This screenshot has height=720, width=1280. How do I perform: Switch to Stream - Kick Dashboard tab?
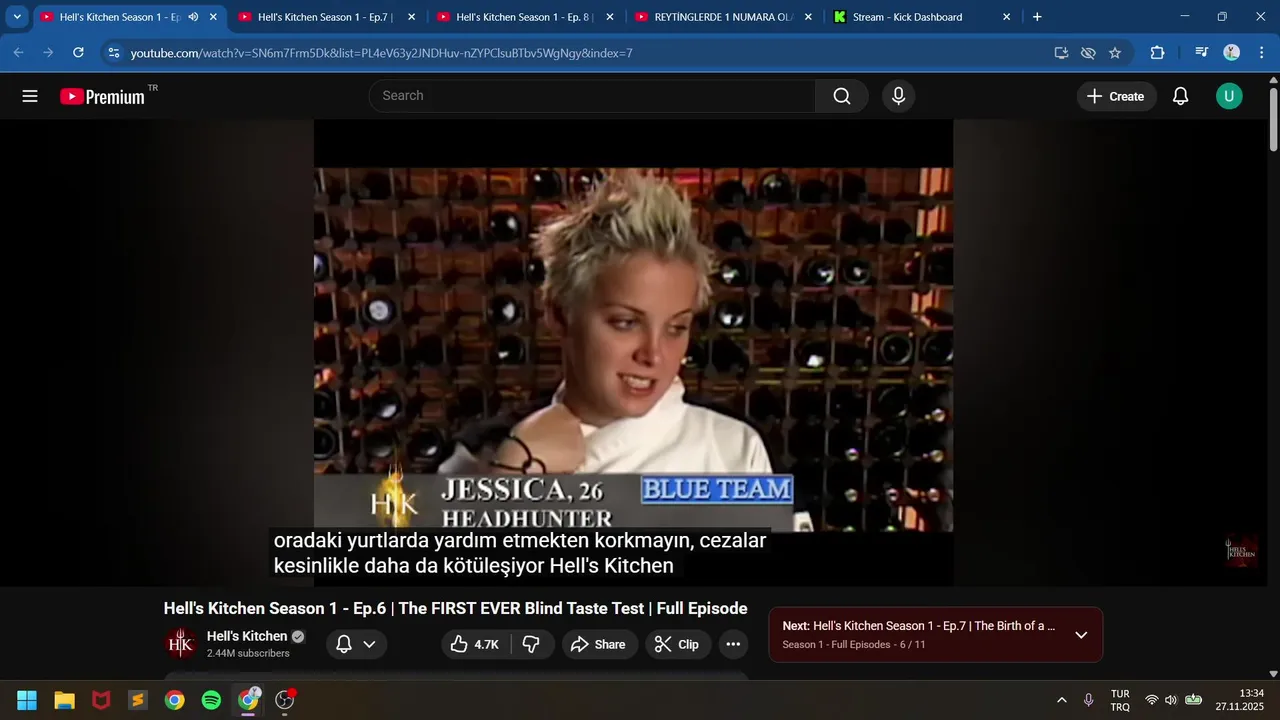[921, 17]
